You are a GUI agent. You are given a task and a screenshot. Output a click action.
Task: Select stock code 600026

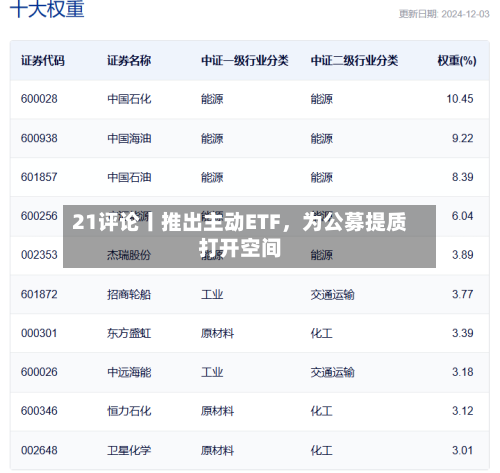pyautogui.click(x=39, y=372)
